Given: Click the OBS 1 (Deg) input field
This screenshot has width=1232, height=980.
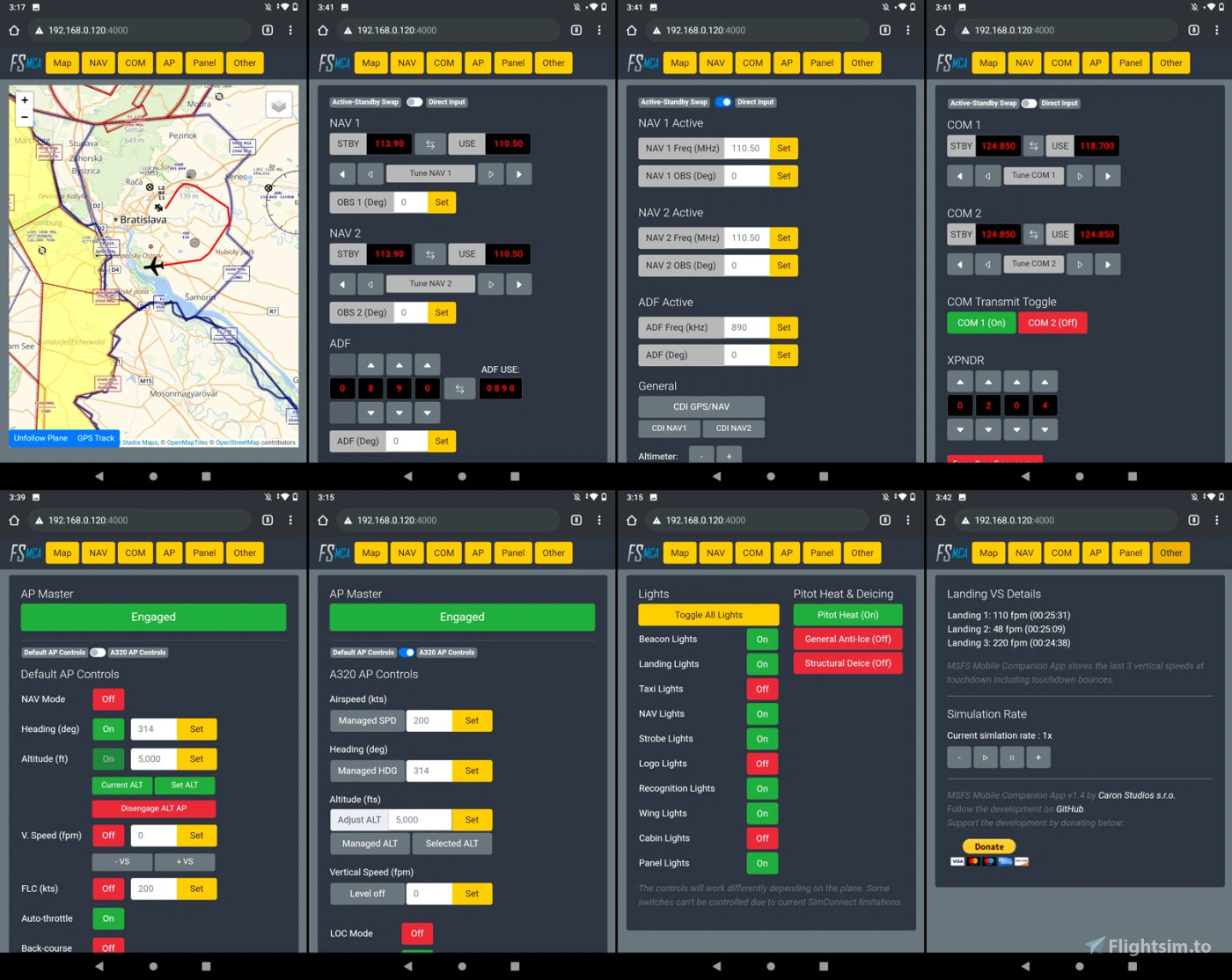Looking at the screenshot, I should 411,202.
